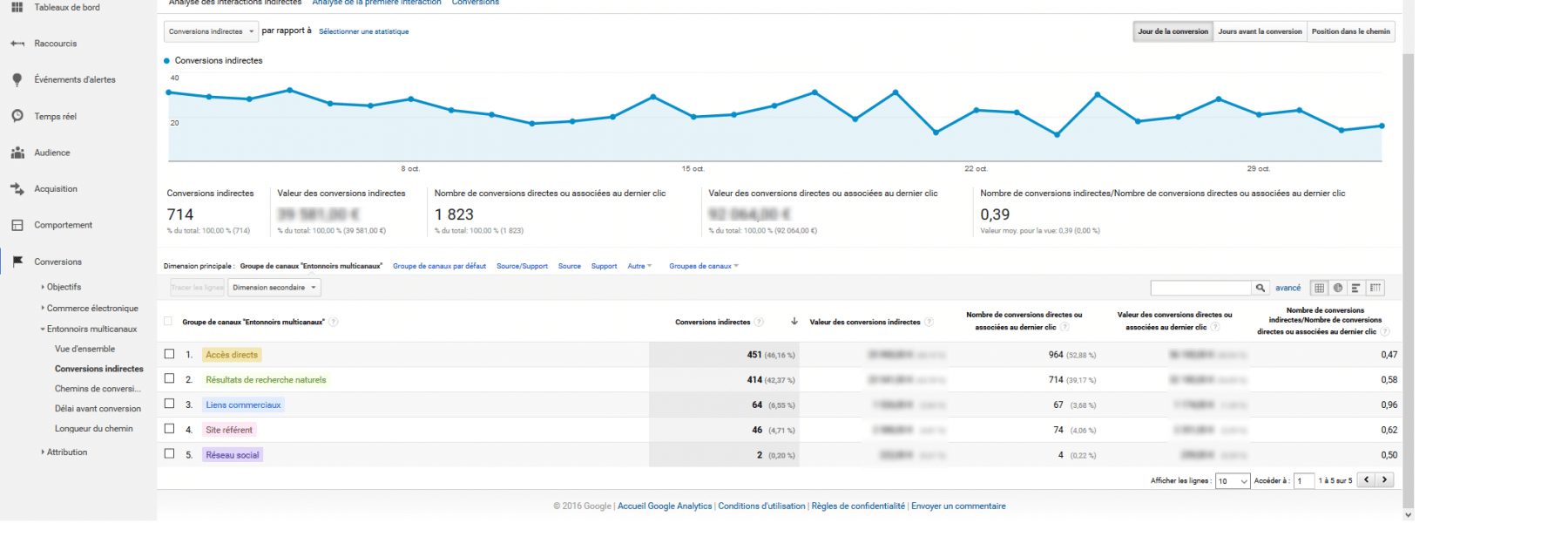Open Longueur du chemin in sidebar
The height and width of the screenshot is (537, 1568).
94,429
